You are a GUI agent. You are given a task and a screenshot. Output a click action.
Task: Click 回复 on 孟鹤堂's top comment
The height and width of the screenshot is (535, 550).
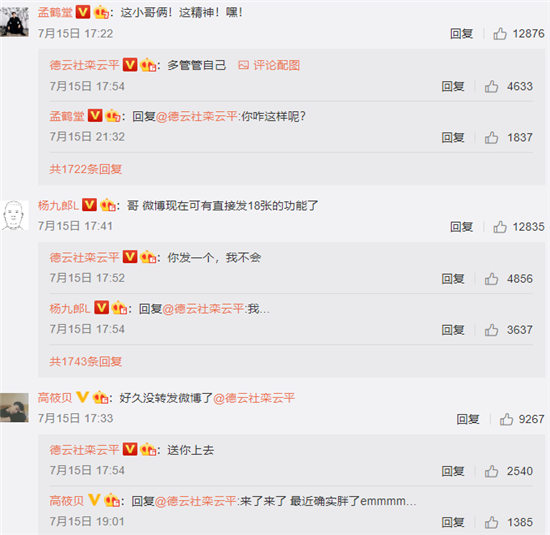click(462, 34)
